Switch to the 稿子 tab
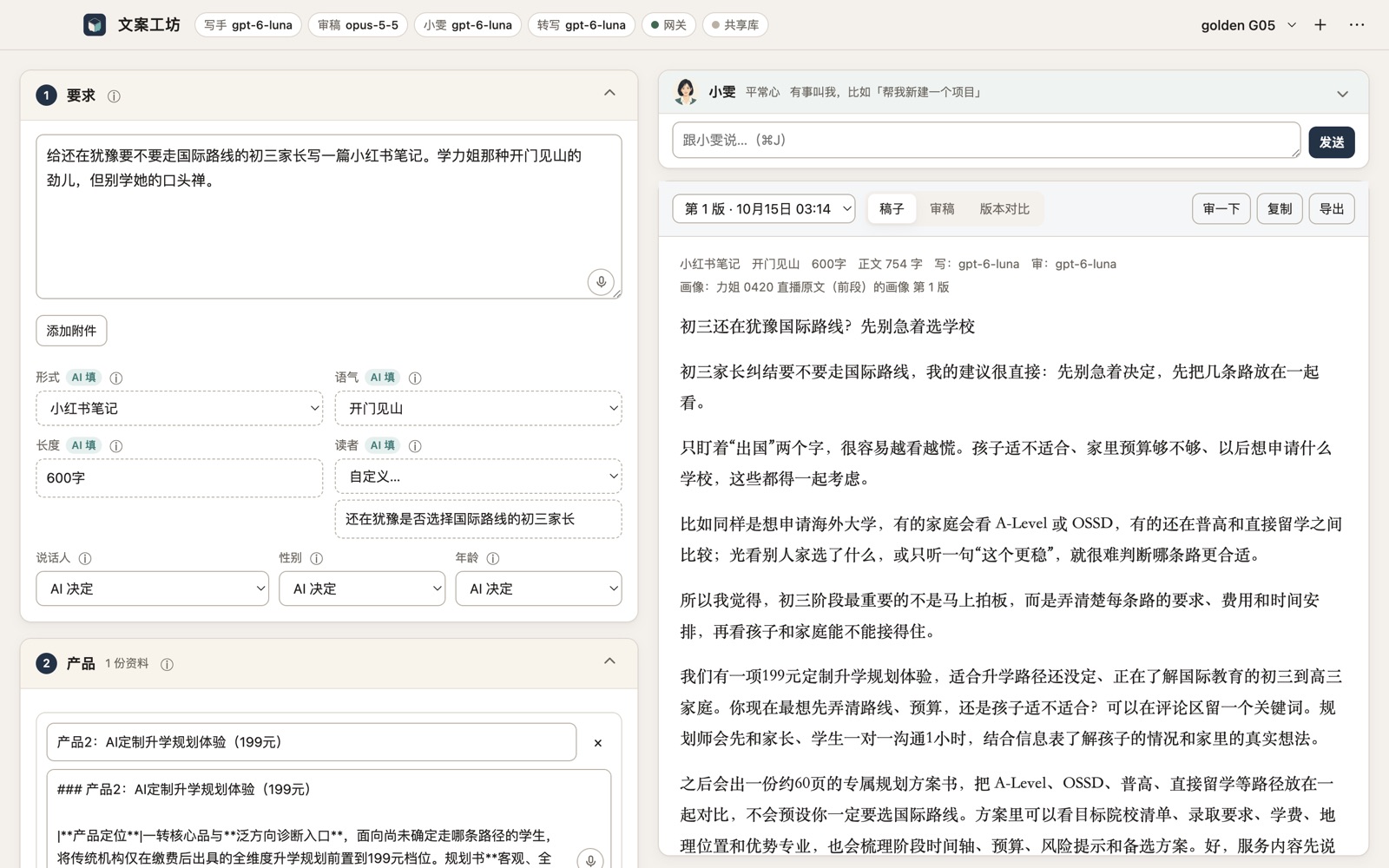The width and height of the screenshot is (1389, 868). point(892,209)
